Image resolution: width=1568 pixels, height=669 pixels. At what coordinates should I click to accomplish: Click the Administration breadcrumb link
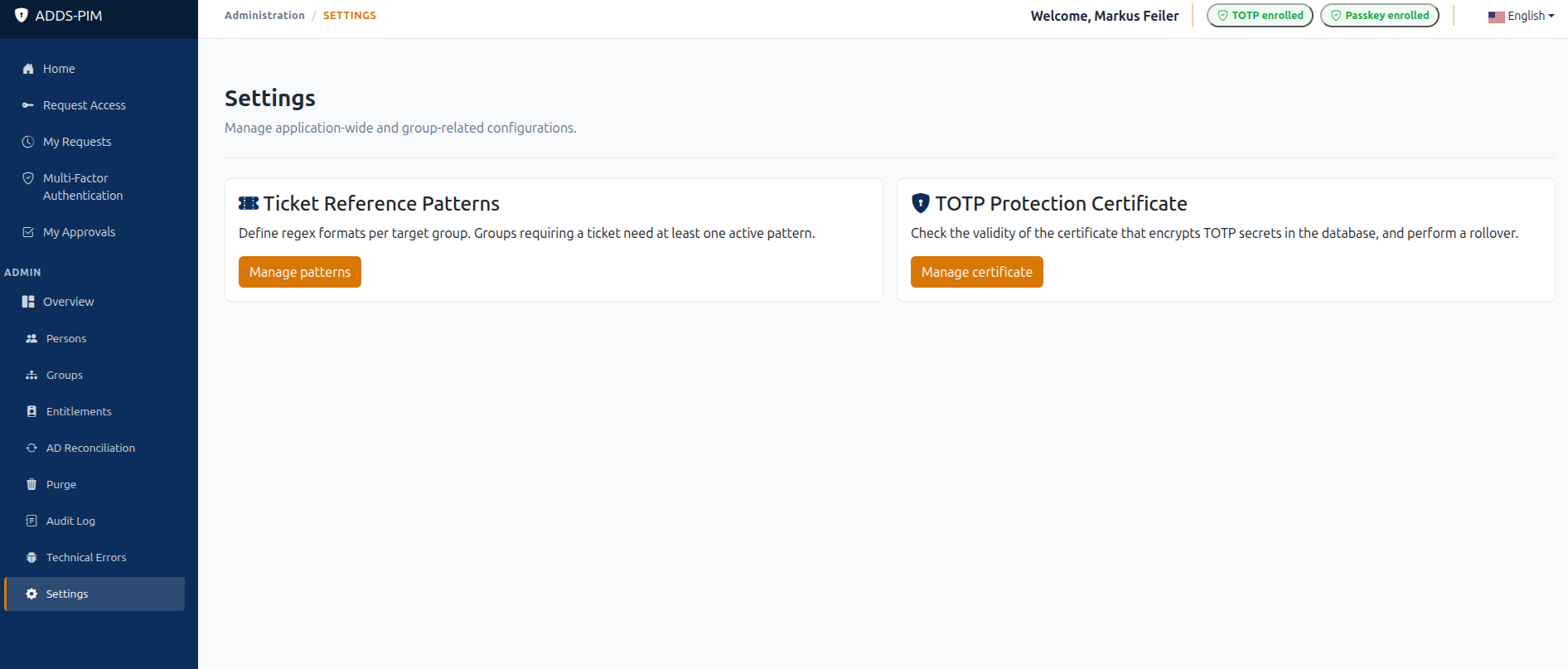coord(264,15)
